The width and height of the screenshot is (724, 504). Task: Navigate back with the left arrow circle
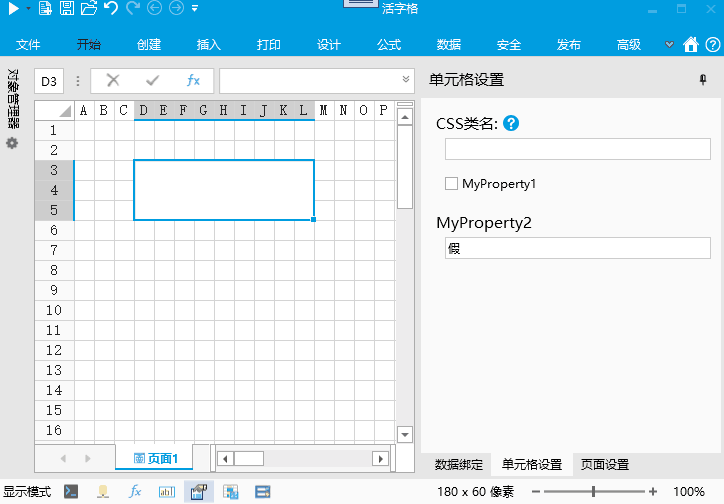(x=154, y=8)
